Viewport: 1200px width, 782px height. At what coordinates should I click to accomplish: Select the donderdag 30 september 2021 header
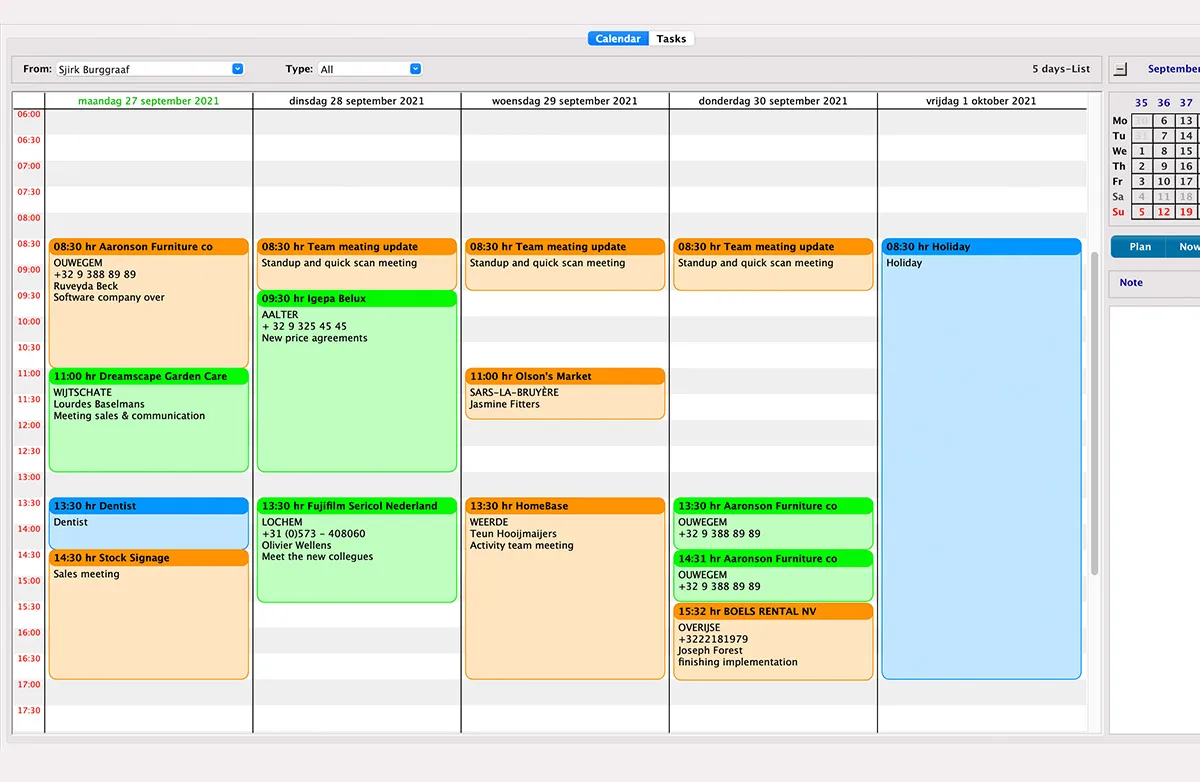[x=773, y=101]
